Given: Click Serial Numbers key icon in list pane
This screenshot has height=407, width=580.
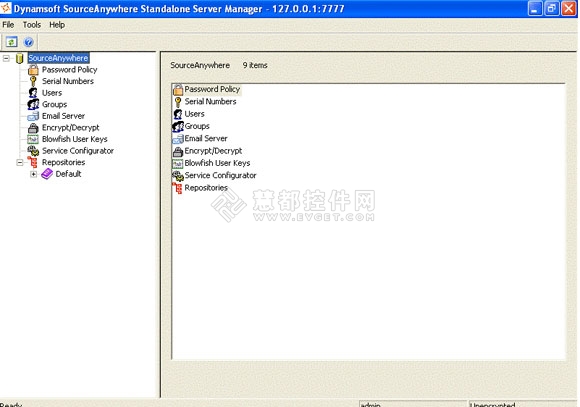Looking at the screenshot, I should 178,102.
